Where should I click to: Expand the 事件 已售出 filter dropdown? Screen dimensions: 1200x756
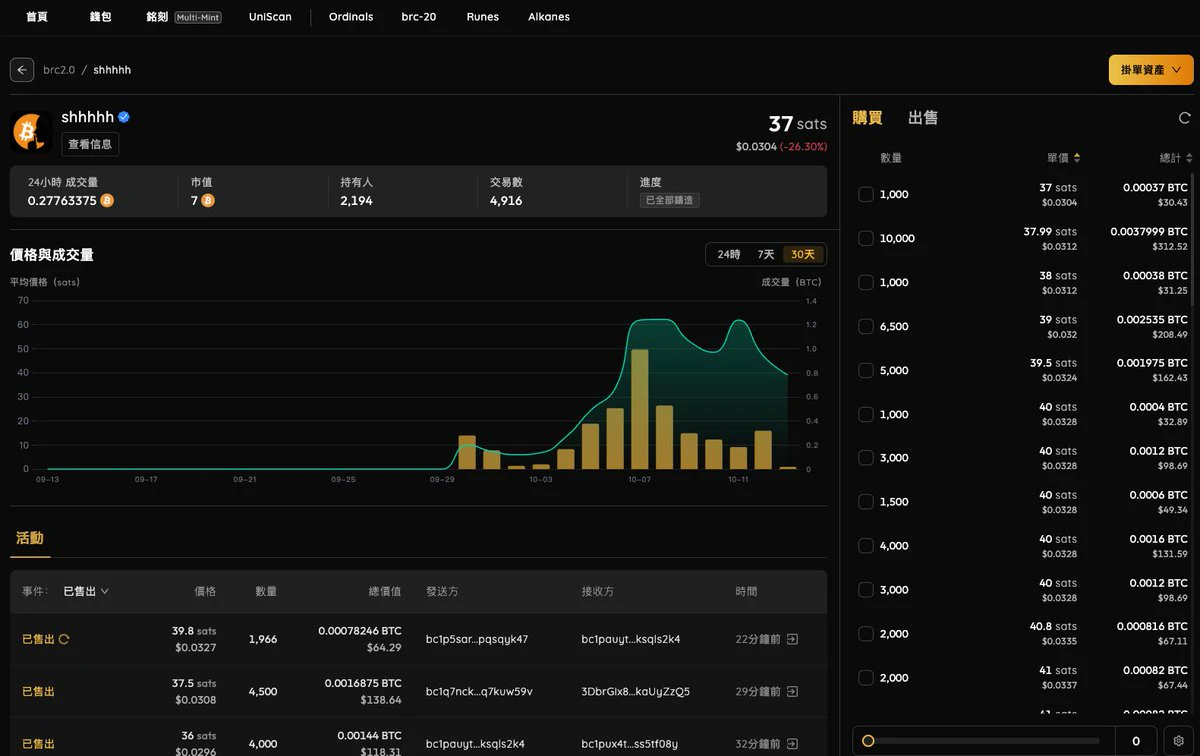(x=86, y=591)
